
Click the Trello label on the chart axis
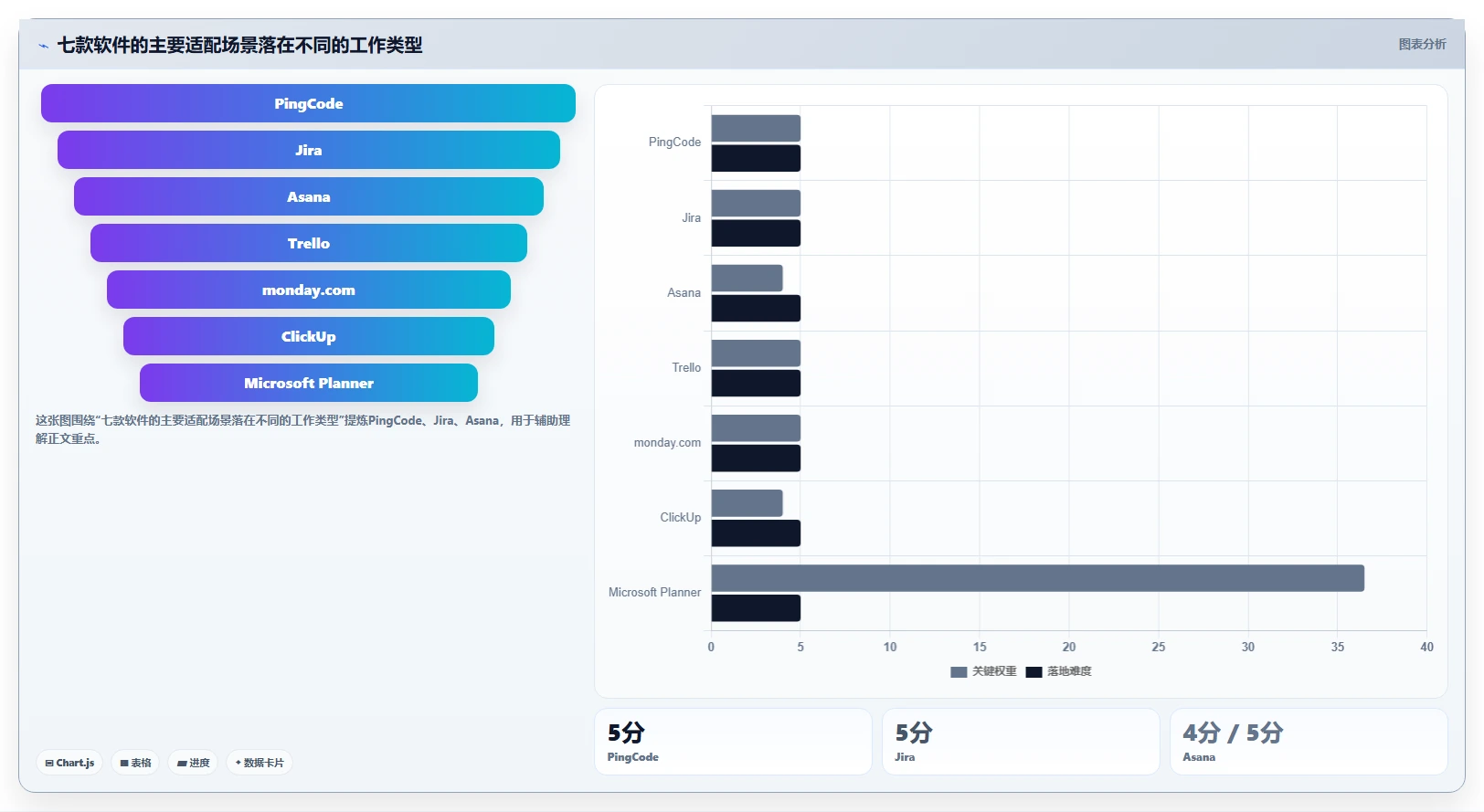coord(686,367)
